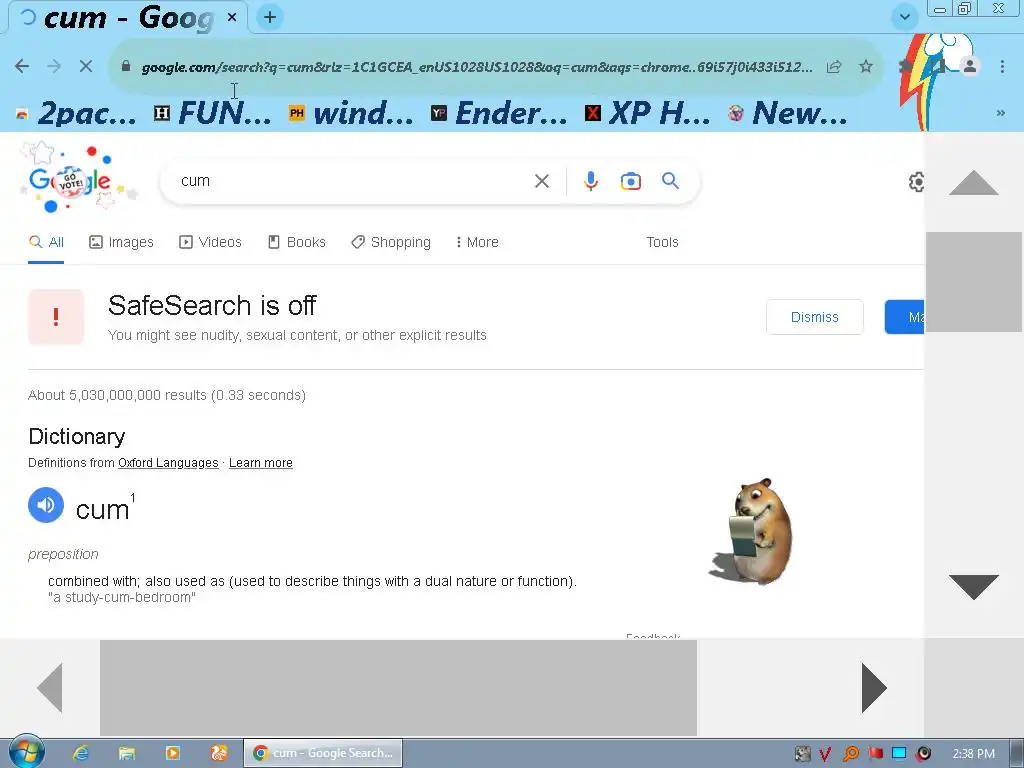1024x768 pixels.
Task: Open the Oxford Languages link
Action: click(x=168, y=463)
